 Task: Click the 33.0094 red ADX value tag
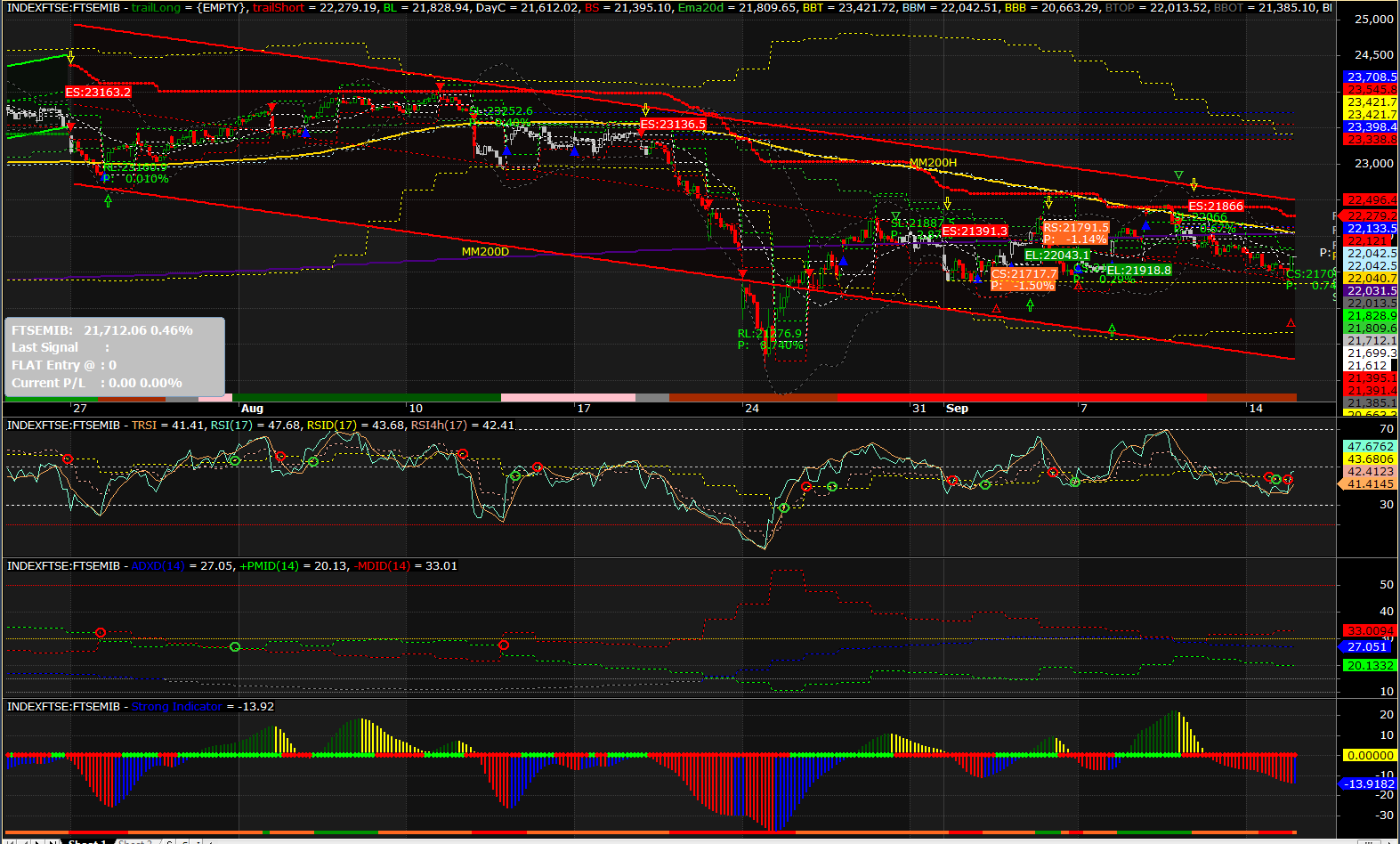click(1371, 631)
